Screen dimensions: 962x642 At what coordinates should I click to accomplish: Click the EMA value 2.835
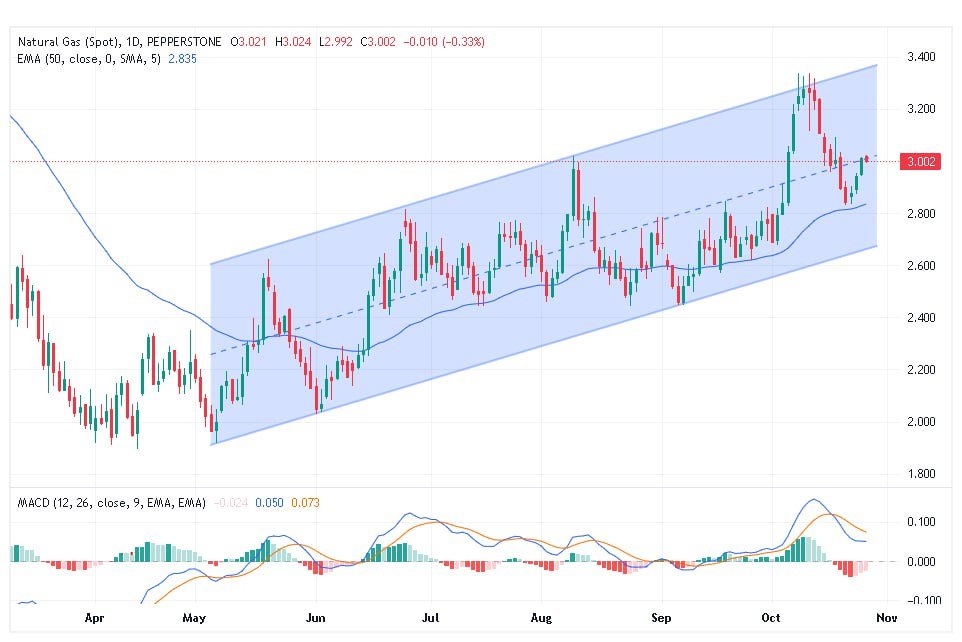(182, 59)
